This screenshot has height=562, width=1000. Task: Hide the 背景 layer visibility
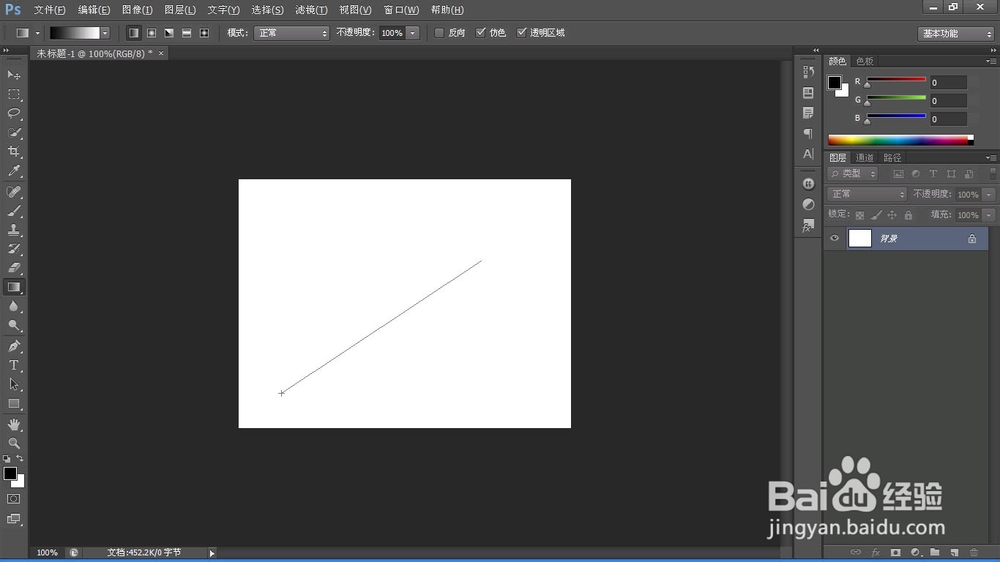click(x=834, y=238)
